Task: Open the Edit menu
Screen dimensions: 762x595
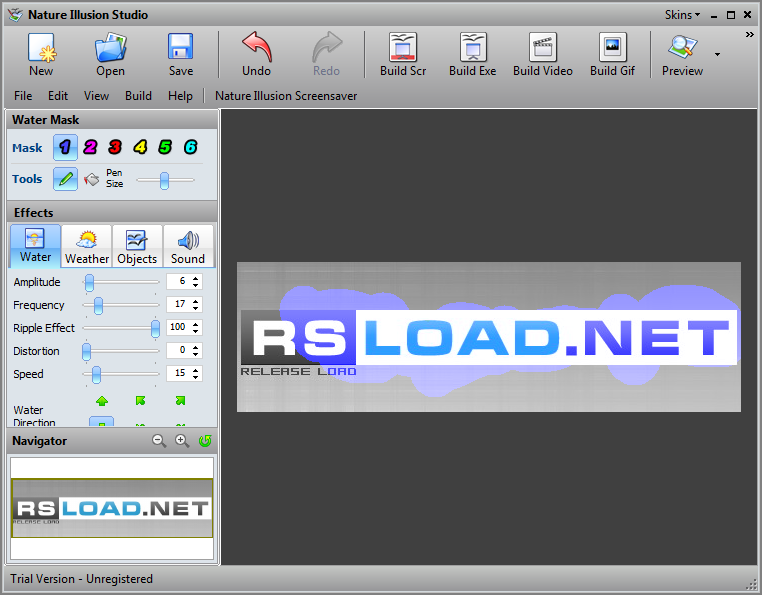Action: point(58,96)
